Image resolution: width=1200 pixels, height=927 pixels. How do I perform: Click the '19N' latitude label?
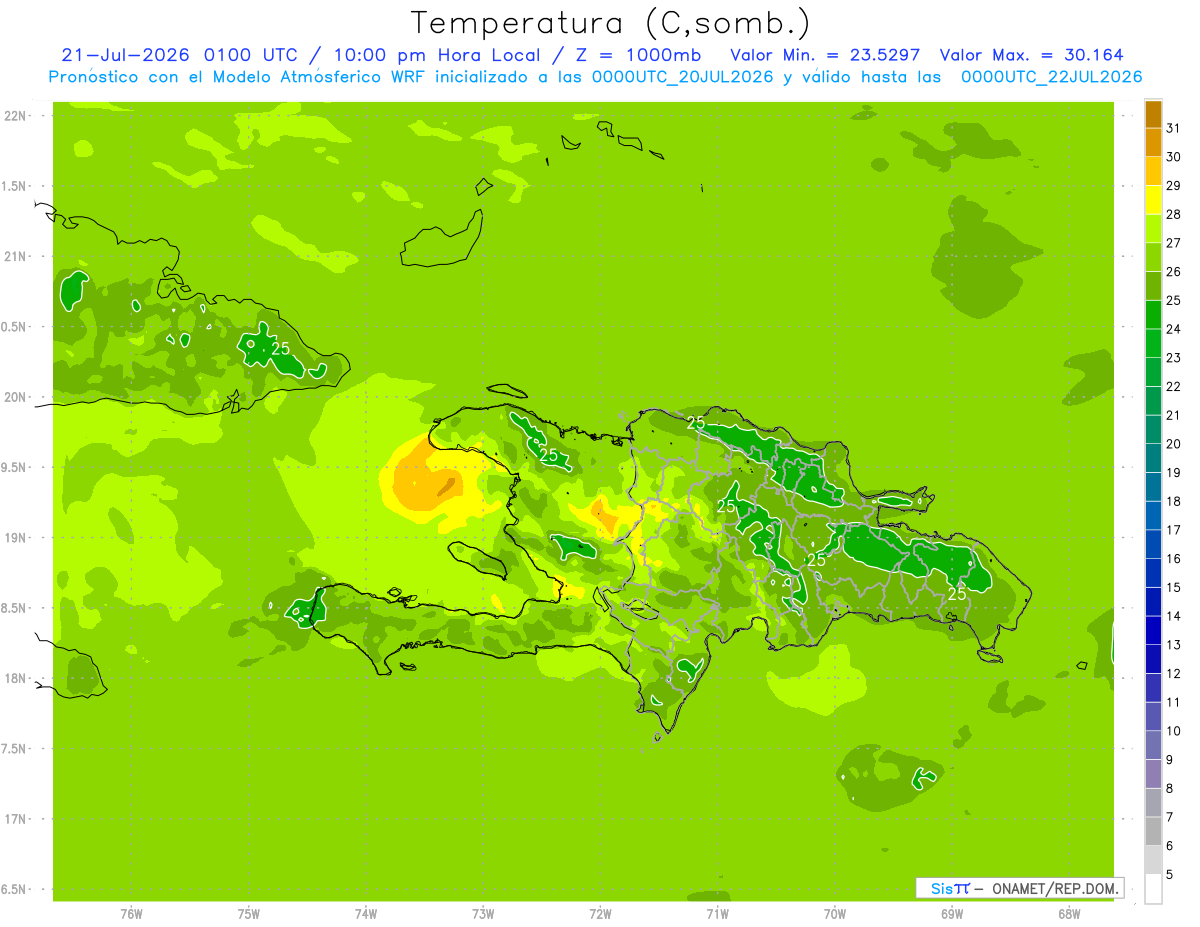point(15,538)
